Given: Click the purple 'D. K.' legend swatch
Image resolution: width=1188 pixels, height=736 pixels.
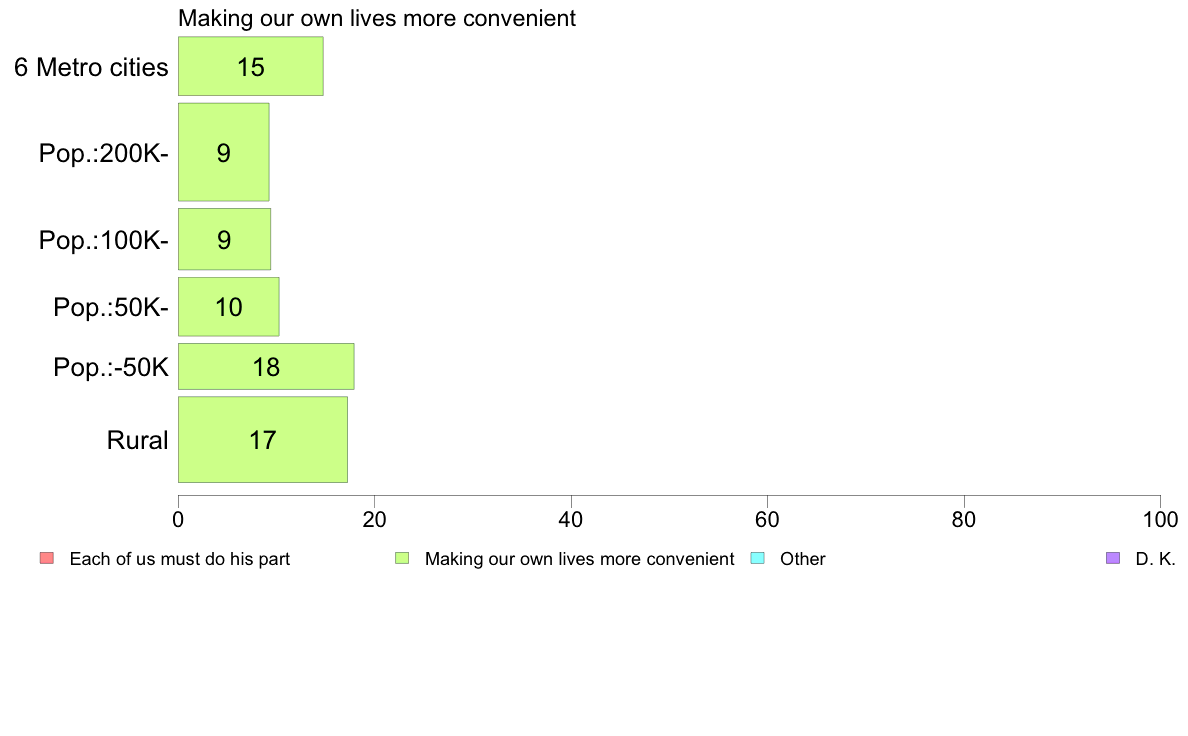Looking at the screenshot, I should (x=1112, y=559).
